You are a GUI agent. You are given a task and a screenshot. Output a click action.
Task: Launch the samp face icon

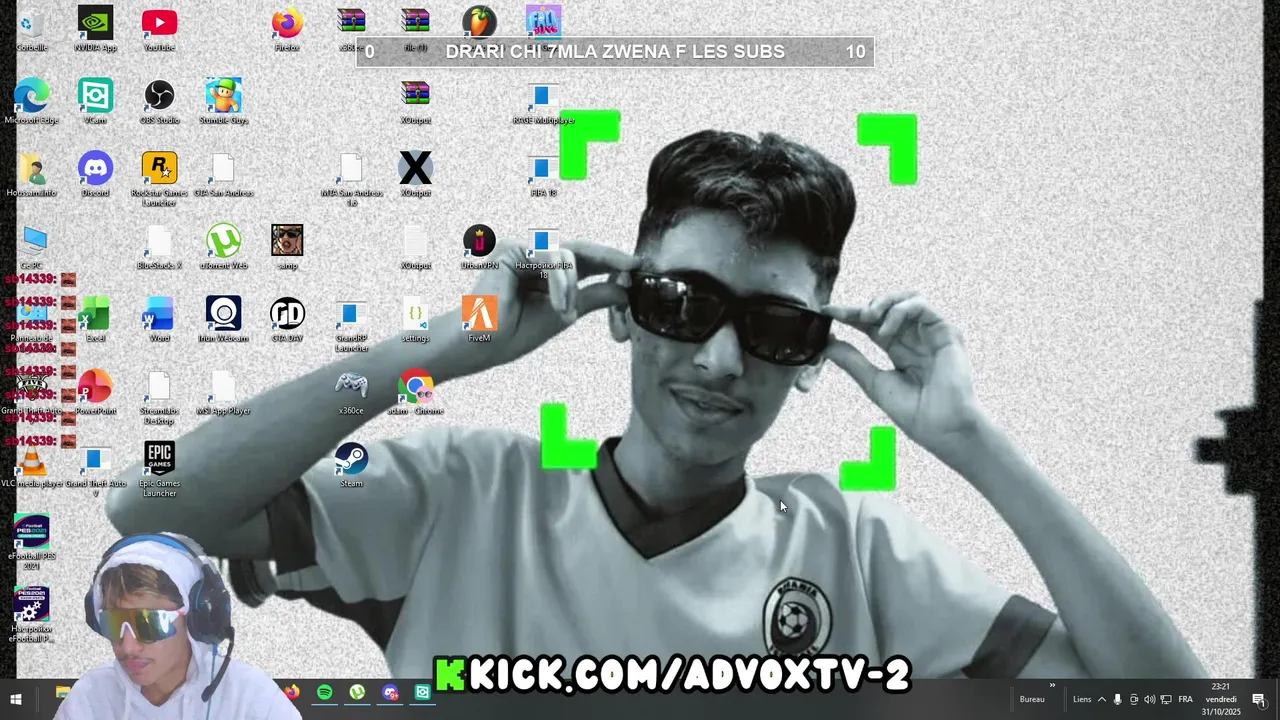(287, 248)
